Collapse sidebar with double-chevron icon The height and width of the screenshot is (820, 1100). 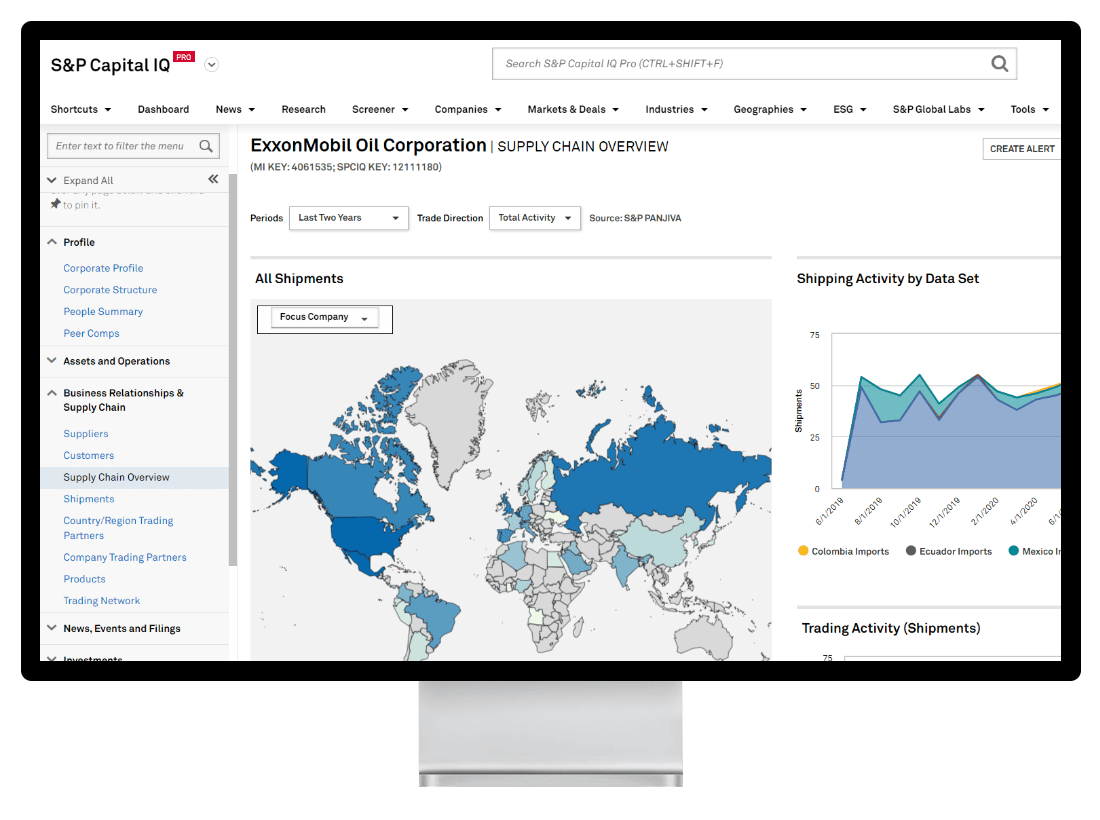pyautogui.click(x=213, y=179)
